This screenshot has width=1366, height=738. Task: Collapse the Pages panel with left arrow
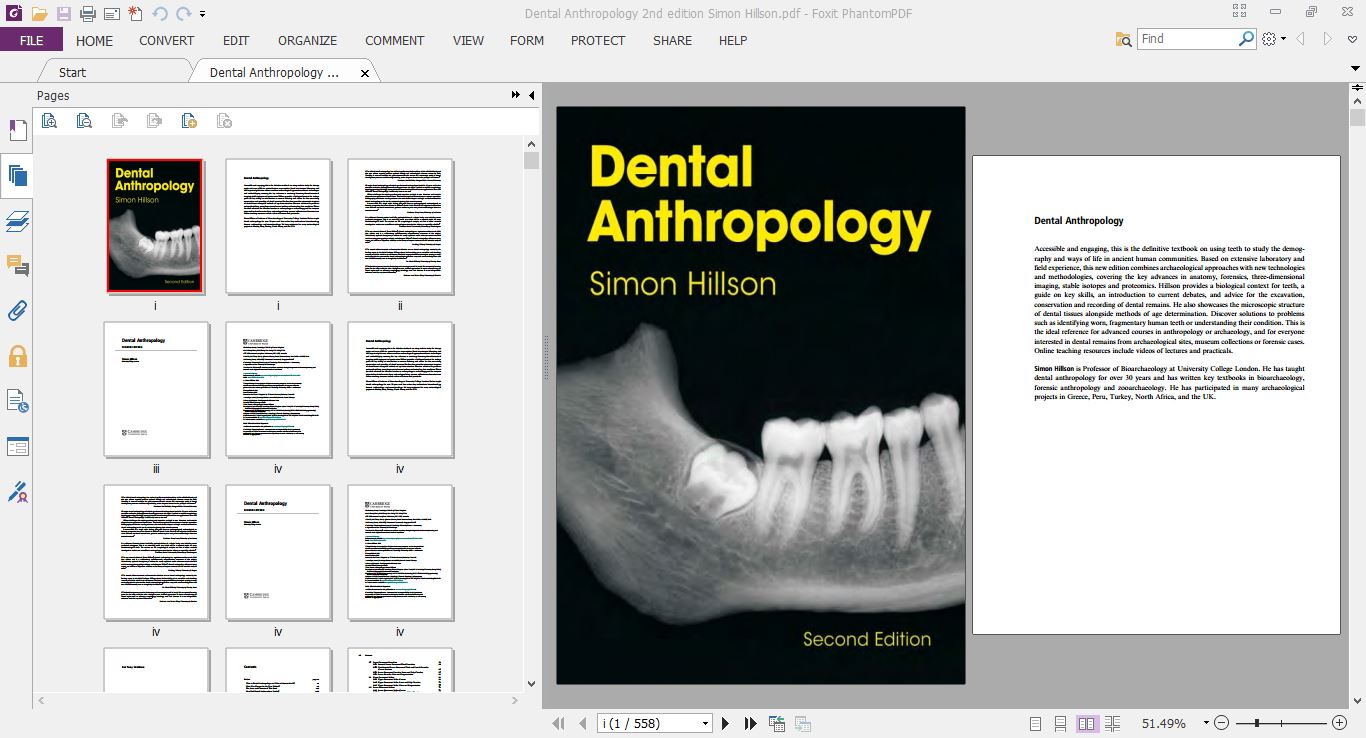tap(531, 95)
